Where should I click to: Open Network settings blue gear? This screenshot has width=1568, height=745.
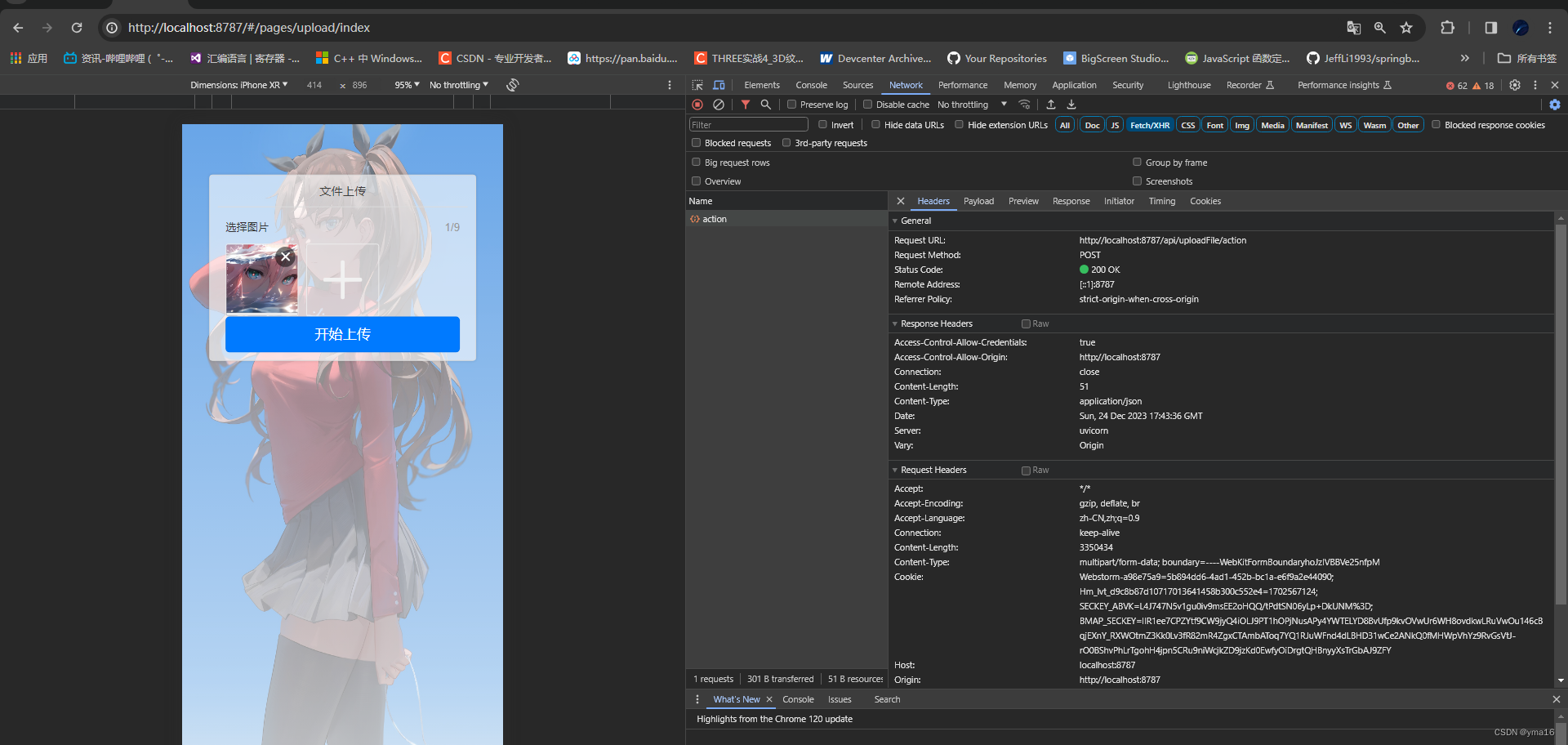pyautogui.click(x=1555, y=105)
